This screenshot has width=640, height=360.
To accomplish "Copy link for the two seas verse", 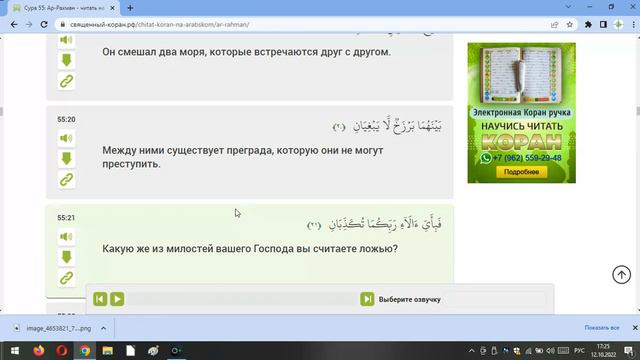I will pyautogui.click(x=66, y=81).
